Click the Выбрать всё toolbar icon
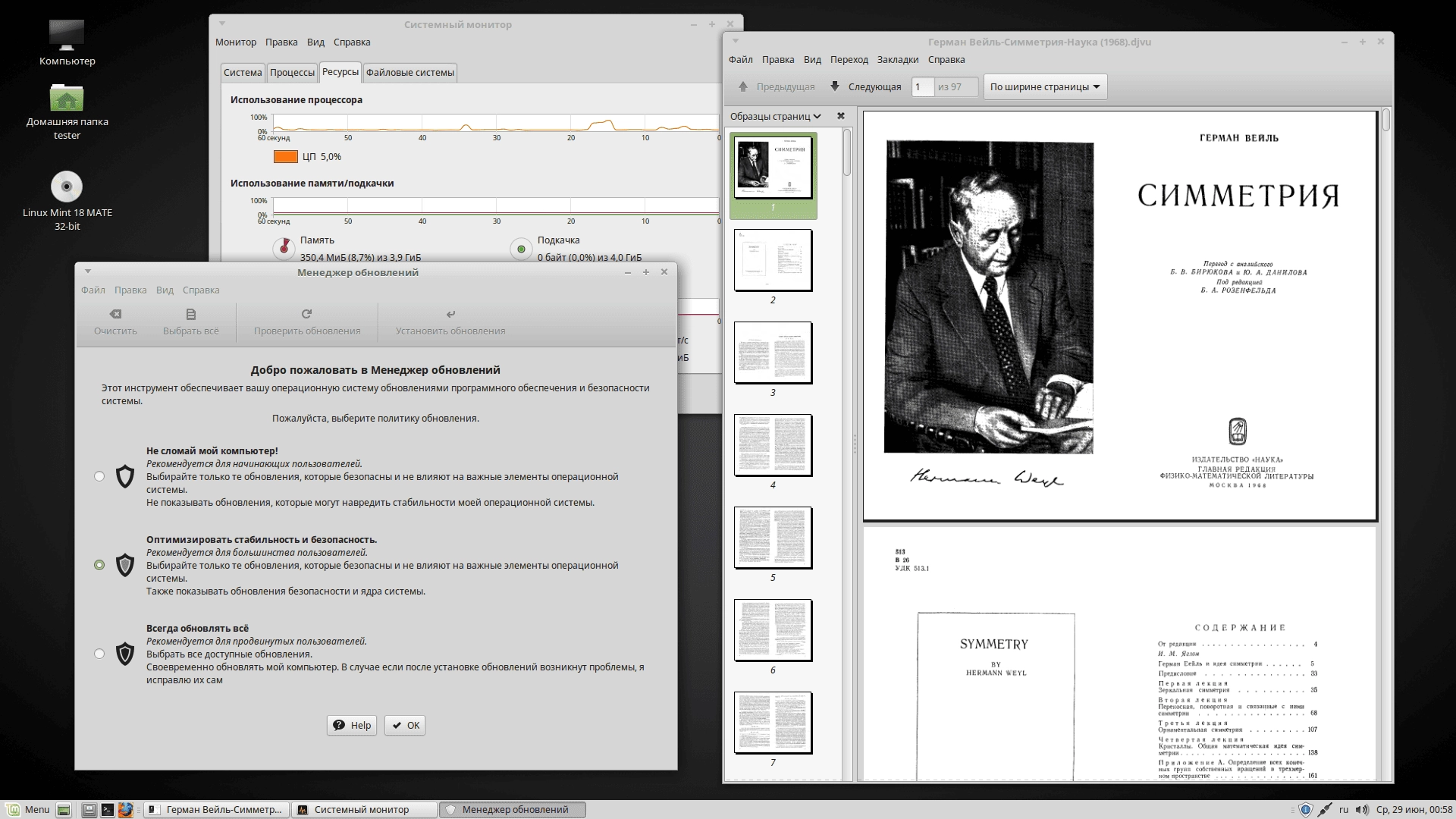The width and height of the screenshot is (1456, 819). click(x=191, y=314)
